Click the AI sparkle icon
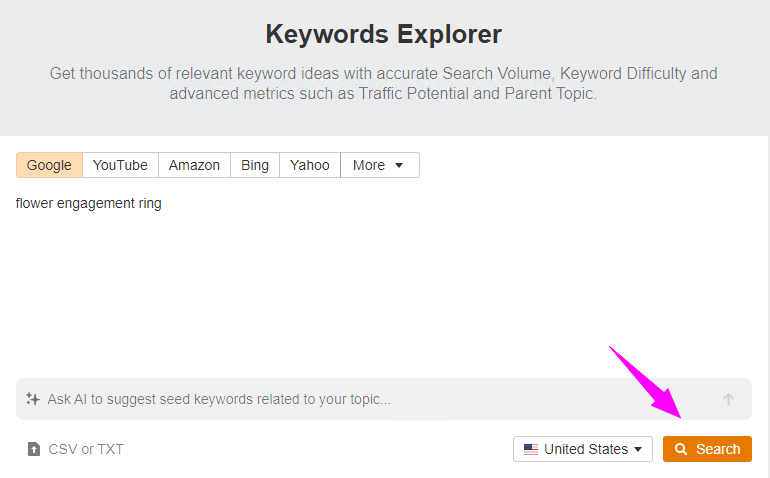Screen dimensions: 770x478 (33, 399)
